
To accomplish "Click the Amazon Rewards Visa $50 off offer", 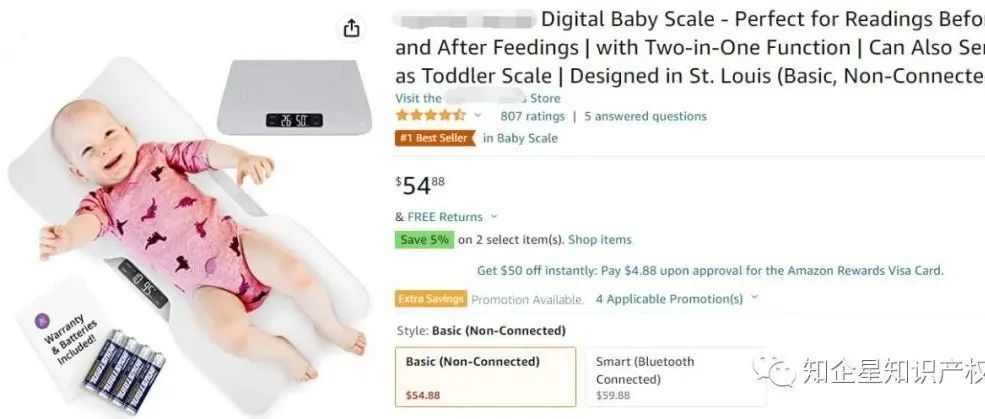I will [x=710, y=270].
